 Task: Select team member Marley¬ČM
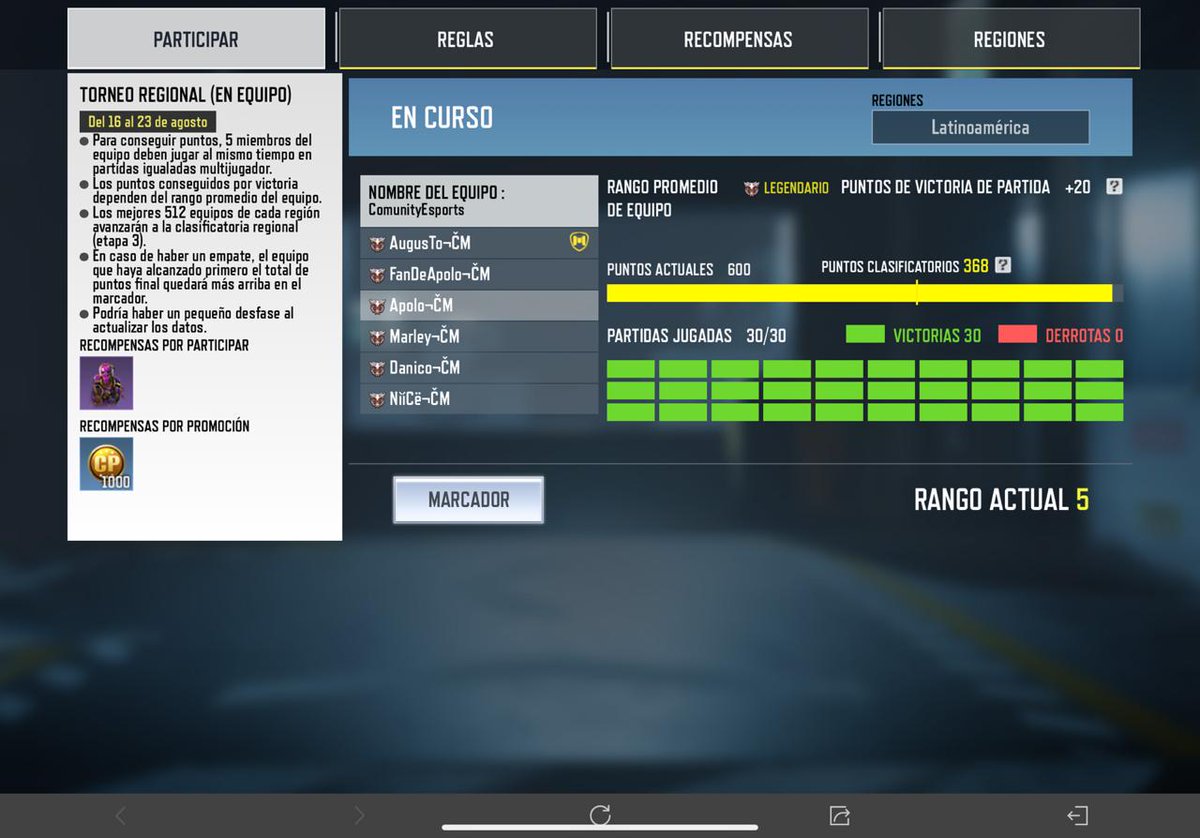click(x=479, y=336)
